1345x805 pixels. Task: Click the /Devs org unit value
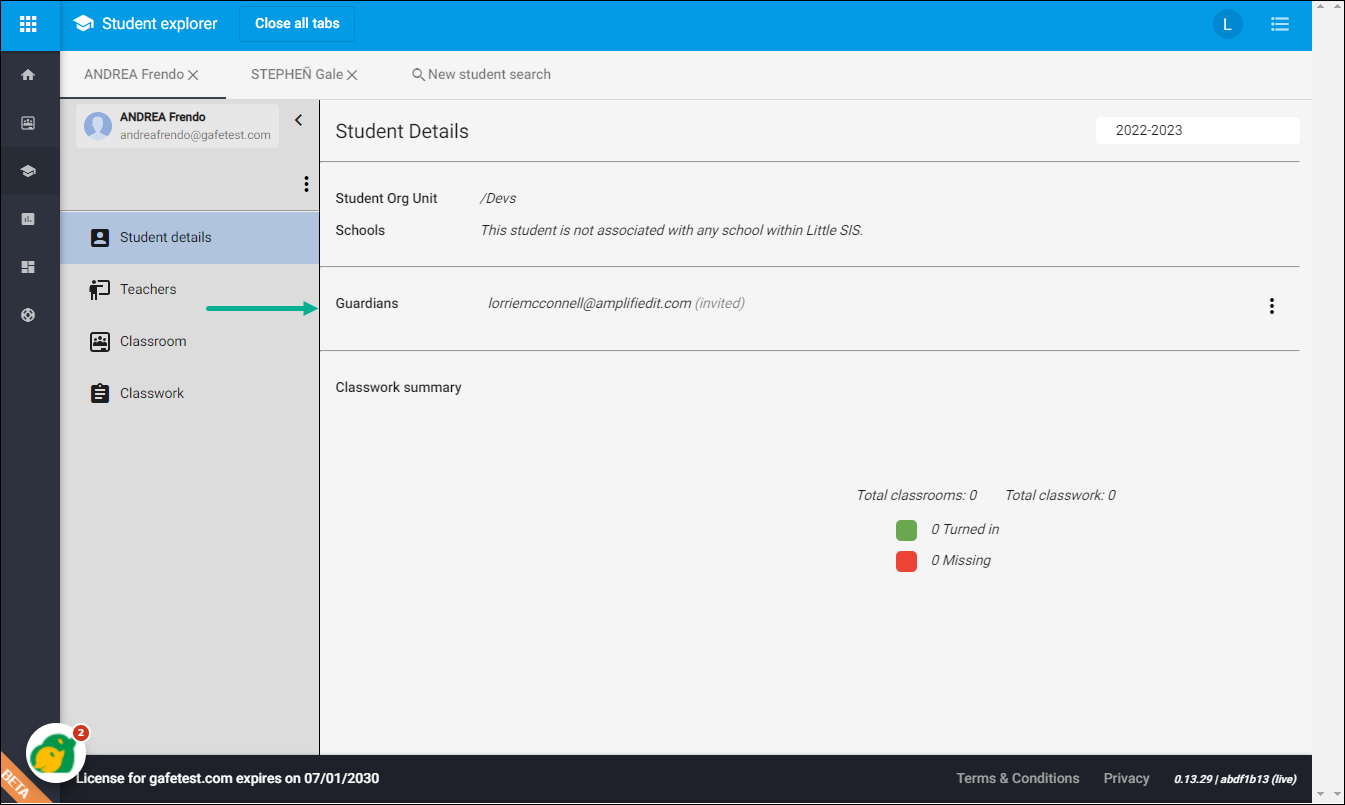point(498,198)
